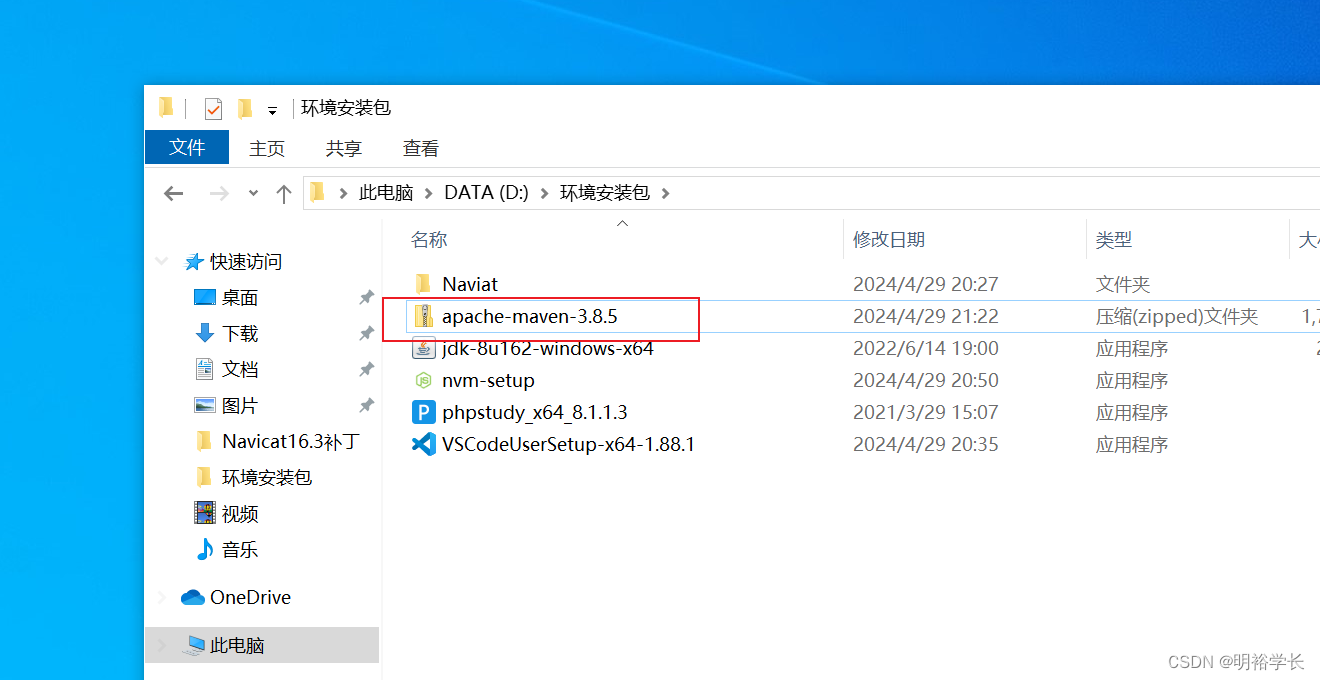Go back with the Back arrow
The height and width of the screenshot is (680, 1320).
coord(174,193)
